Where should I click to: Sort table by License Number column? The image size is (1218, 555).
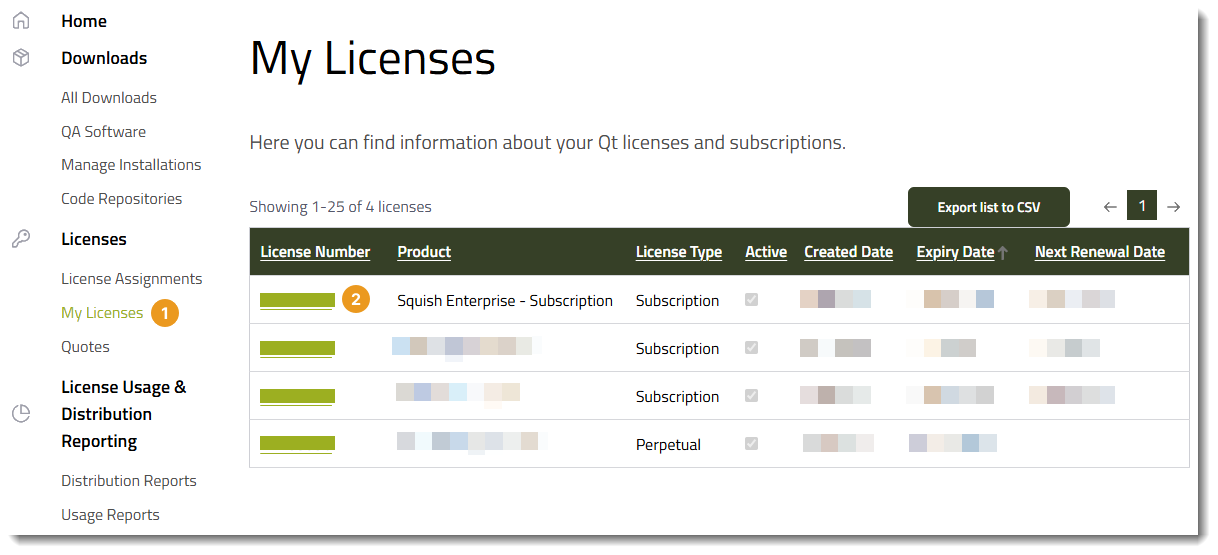point(315,252)
